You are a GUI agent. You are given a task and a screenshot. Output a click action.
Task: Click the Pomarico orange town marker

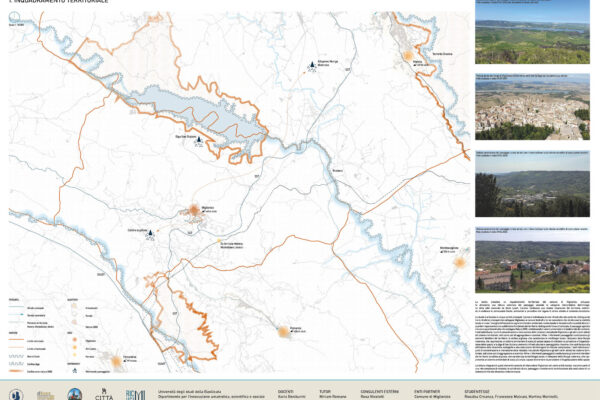(x=284, y=331)
